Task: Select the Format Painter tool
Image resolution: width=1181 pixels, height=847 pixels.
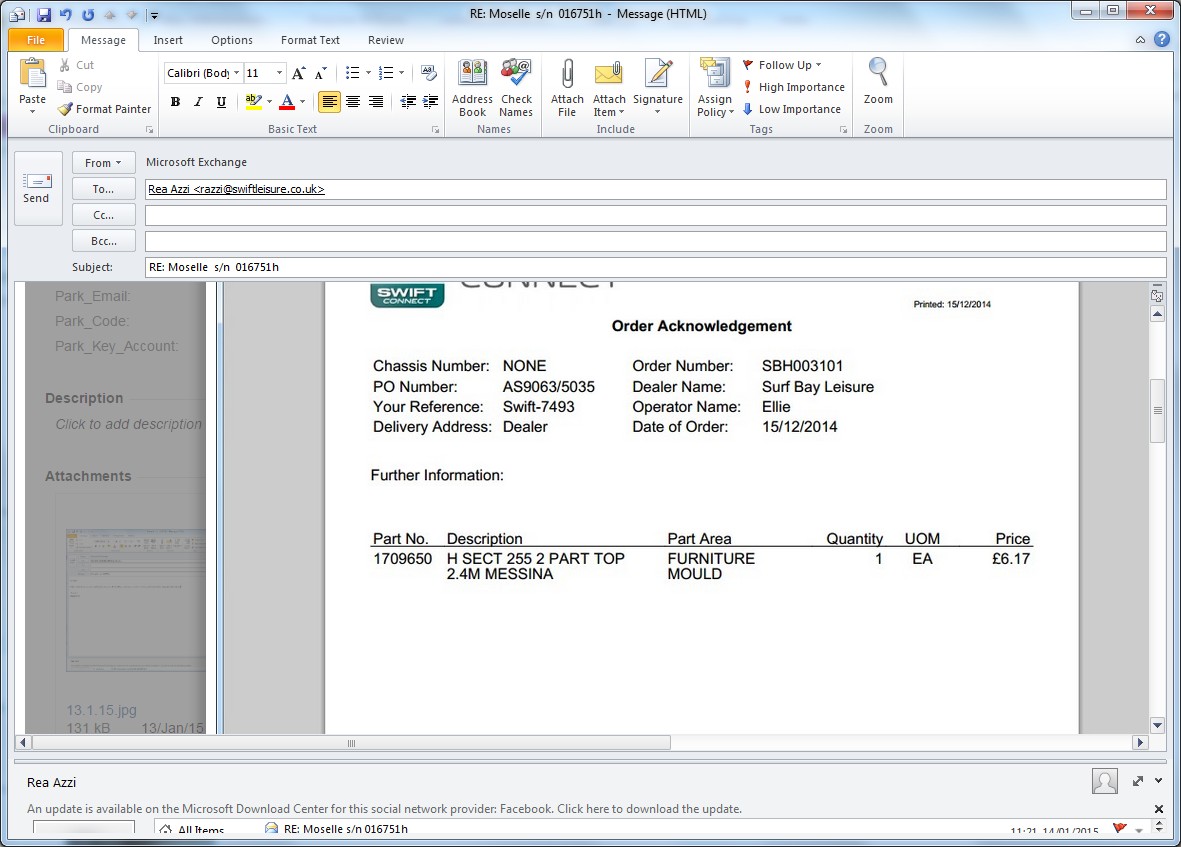Action: (x=105, y=109)
